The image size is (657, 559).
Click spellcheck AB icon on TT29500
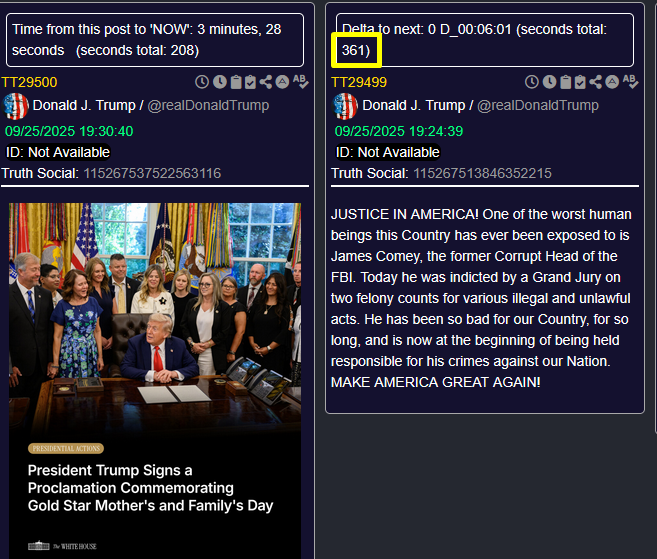click(300, 81)
